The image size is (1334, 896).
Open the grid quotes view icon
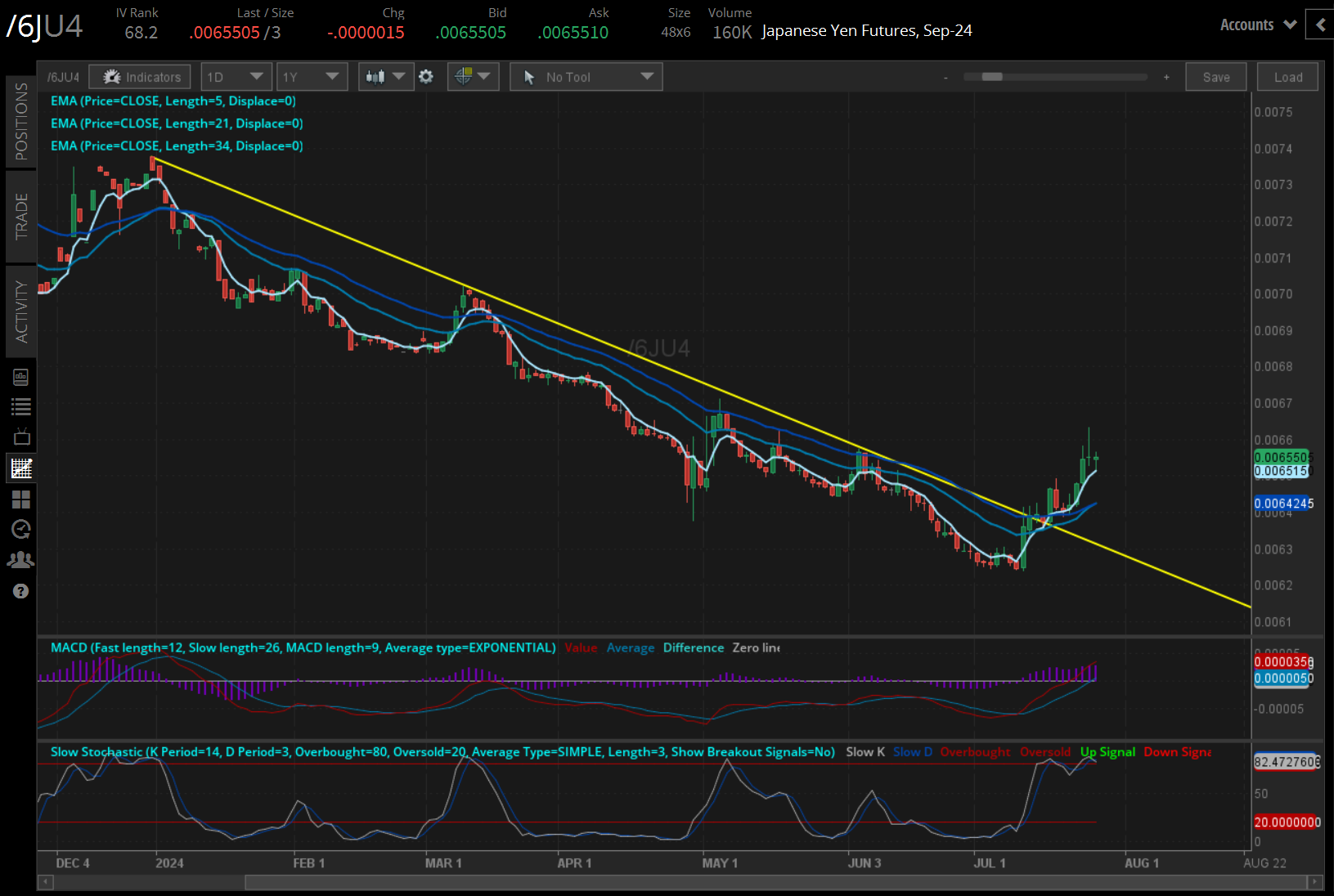[x=21, y=499]
